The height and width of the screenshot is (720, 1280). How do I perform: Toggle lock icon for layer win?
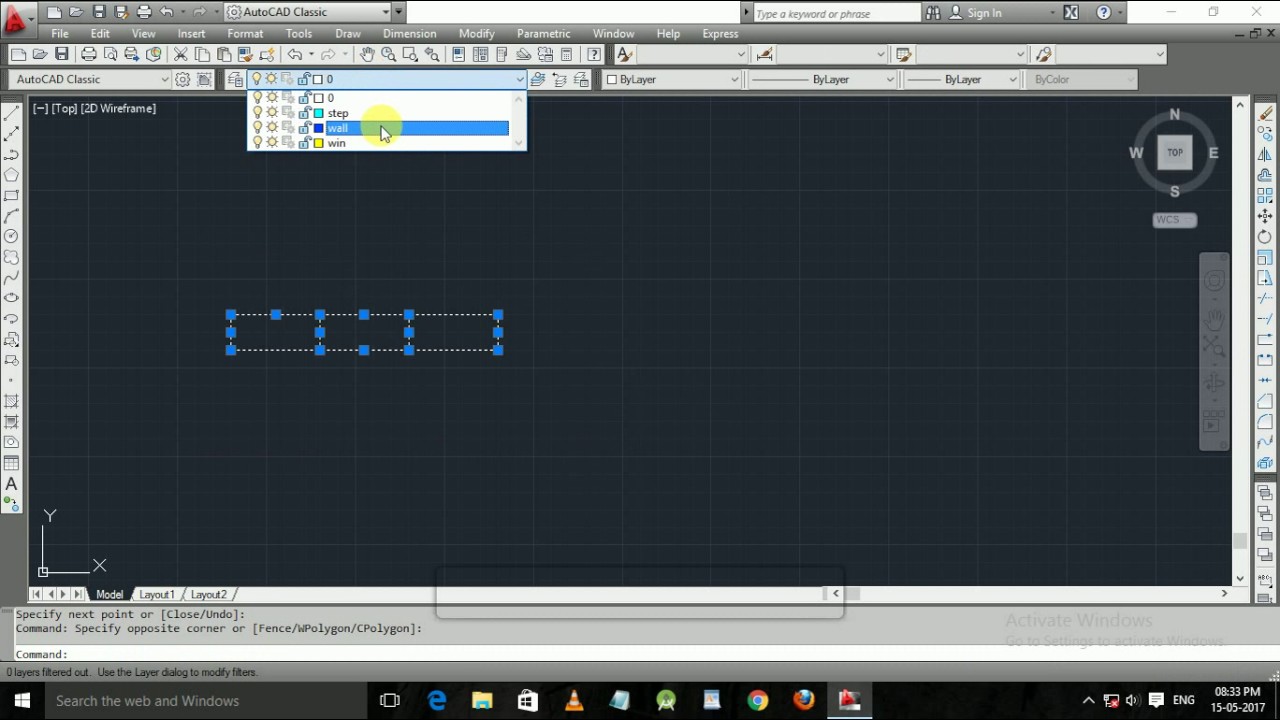[x=304, y=143]
